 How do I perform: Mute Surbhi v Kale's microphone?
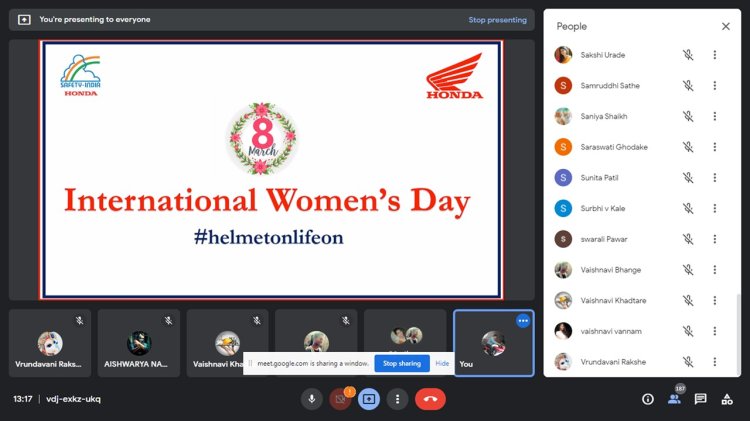tap(688, 208)
